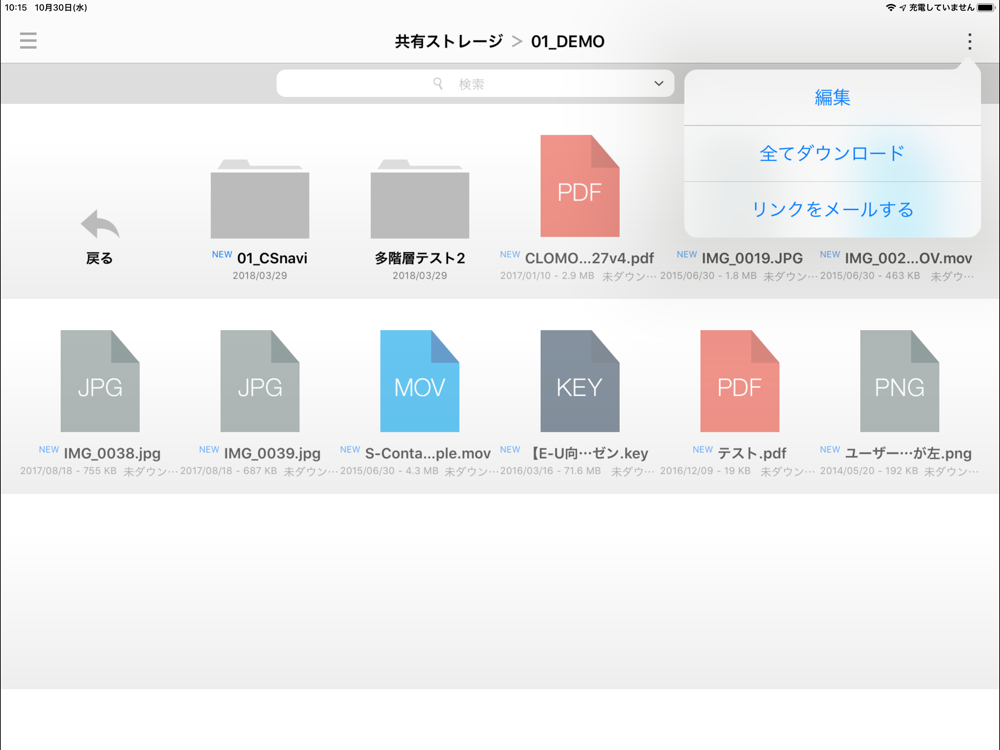This screenshot has width=1000, height=750.
Task: Open the 多階層テスト2 folder icon
Action: click(420, 198)
